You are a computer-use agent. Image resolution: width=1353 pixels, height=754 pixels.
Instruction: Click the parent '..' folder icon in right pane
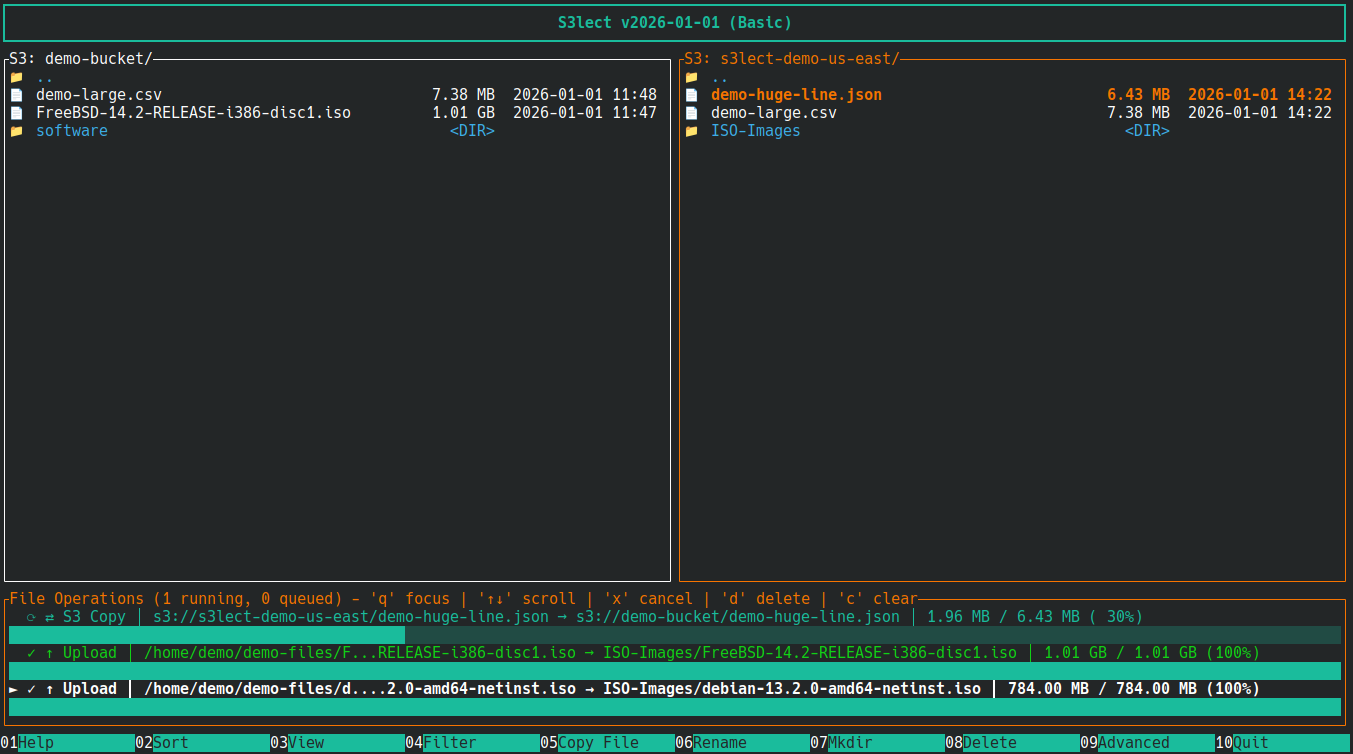point(692,76)
